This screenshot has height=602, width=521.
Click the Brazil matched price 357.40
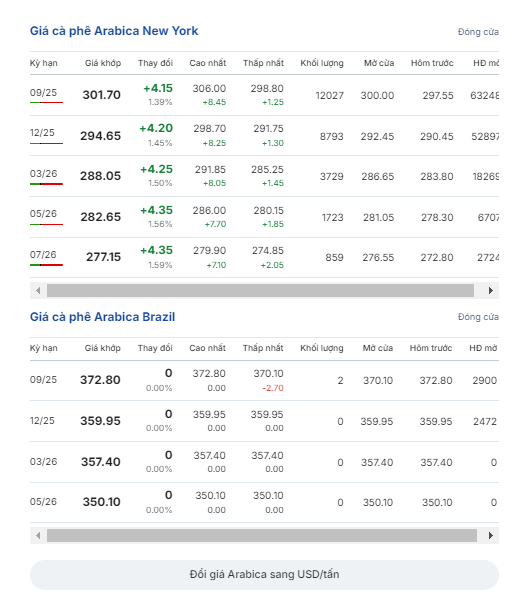101,462
